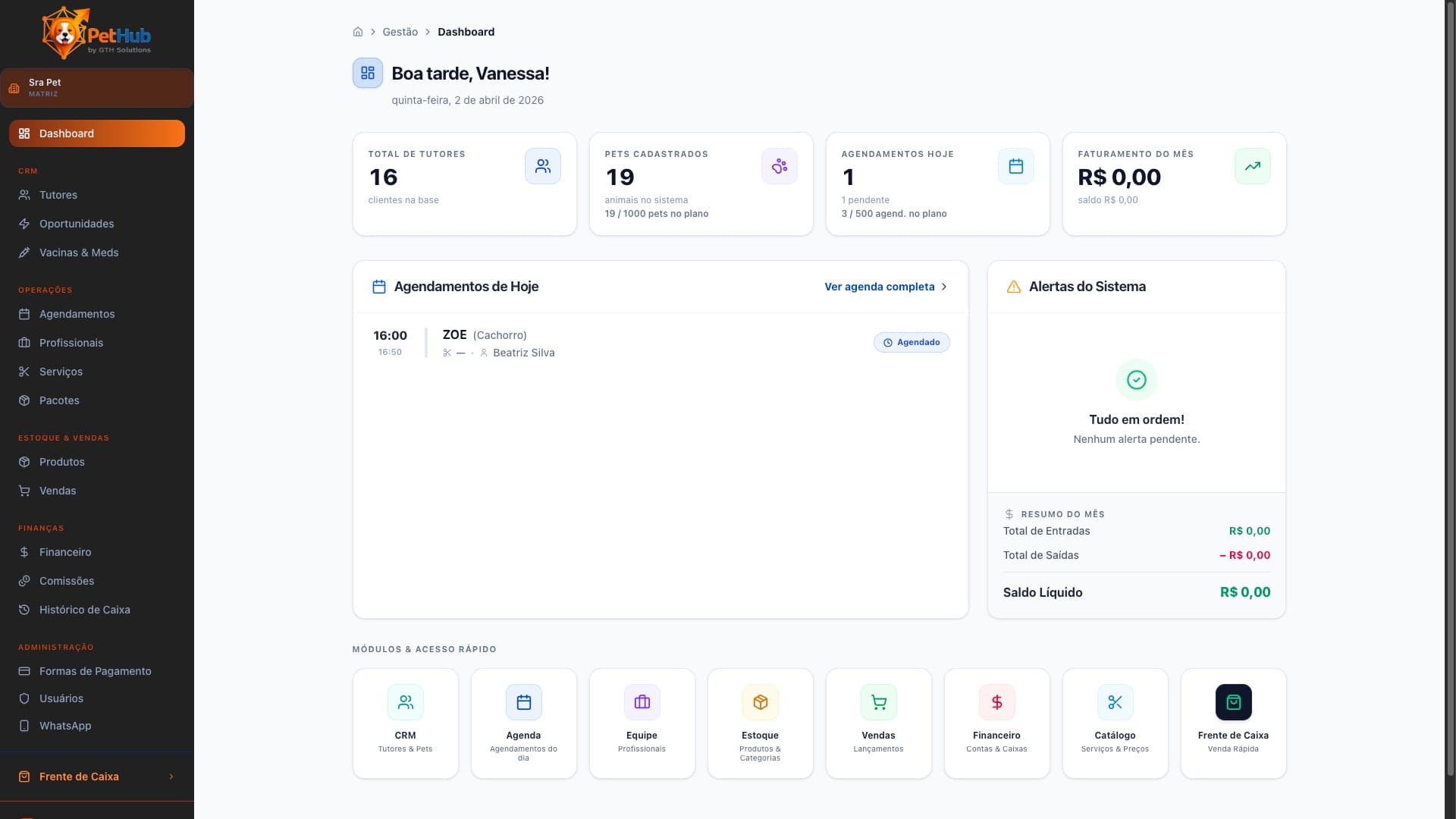Image resolution: width=1456 pixels, height=819 pixels.
Task: Click the Gestão breadcrumb link
Action: coord(400,32)
